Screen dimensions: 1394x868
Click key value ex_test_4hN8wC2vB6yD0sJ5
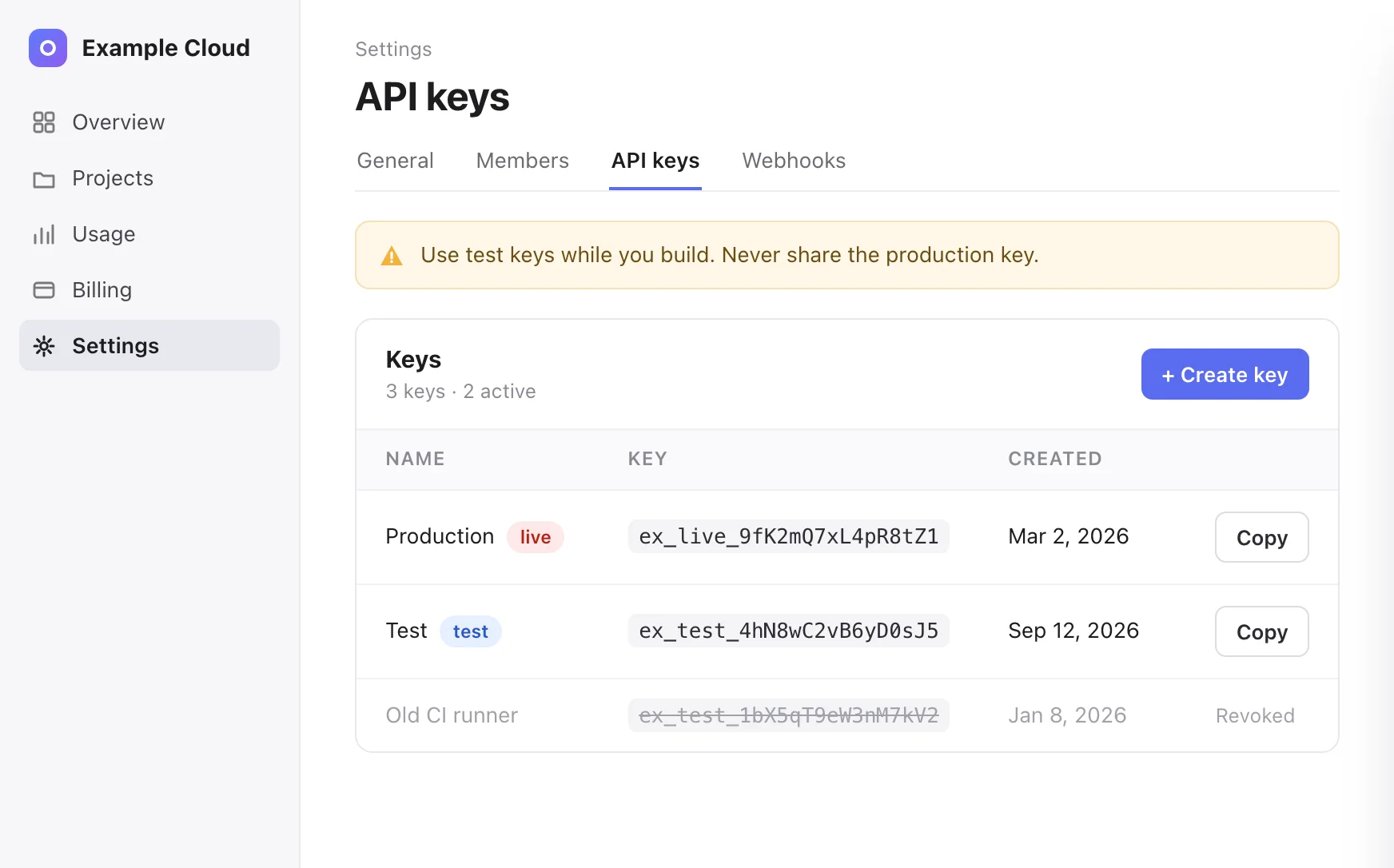[x=789, y=631]
